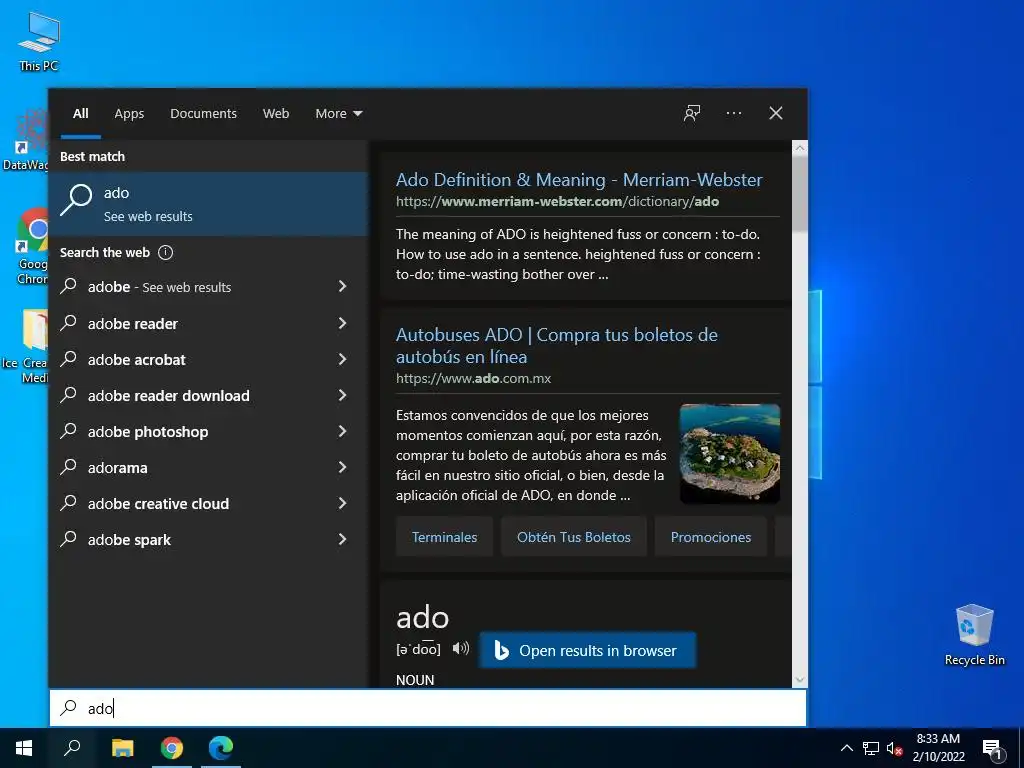Select the Recycle Bin desktop icon
The width and height of the screenshot is (1024, 768).
coord(974,635)
